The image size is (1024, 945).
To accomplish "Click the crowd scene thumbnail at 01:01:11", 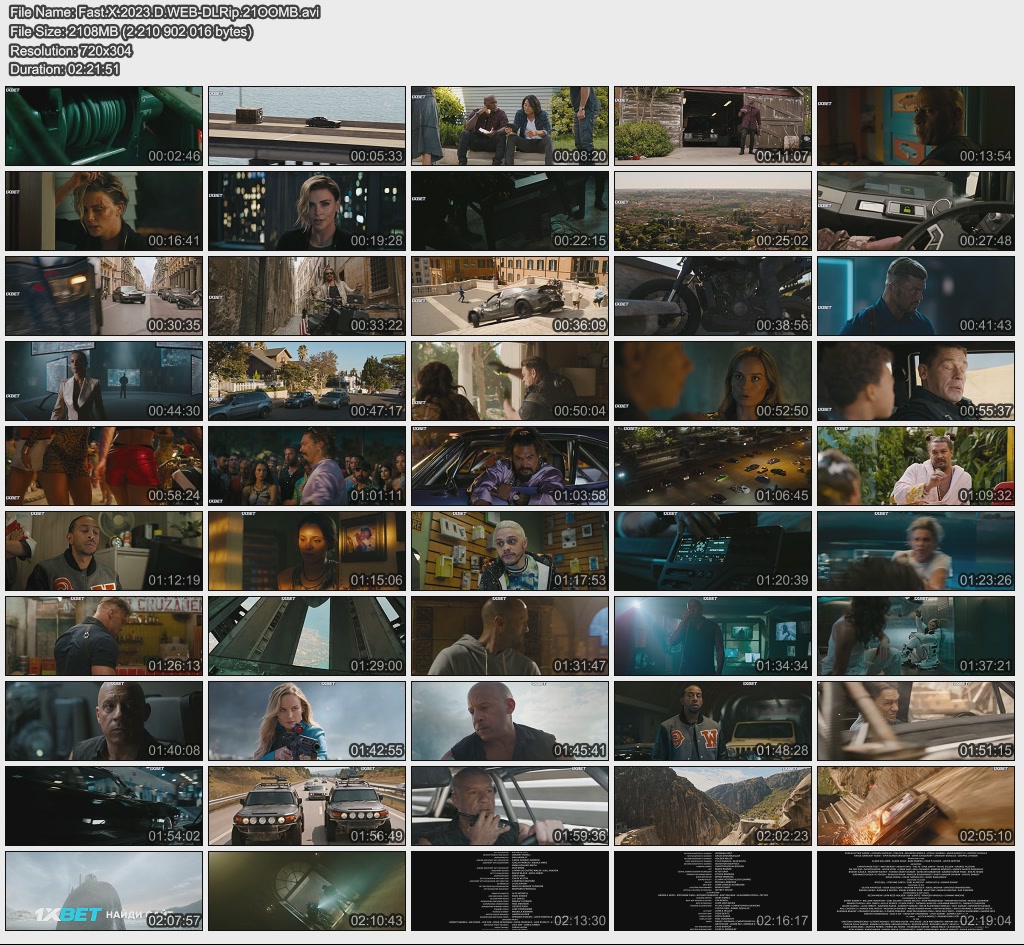I will tap(307, 466).
